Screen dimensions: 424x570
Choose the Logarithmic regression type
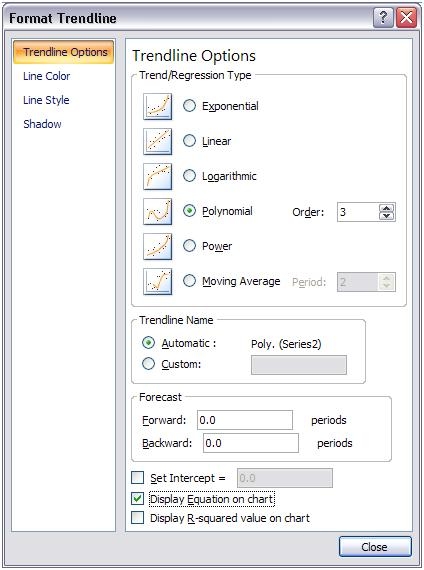[189, 176]
